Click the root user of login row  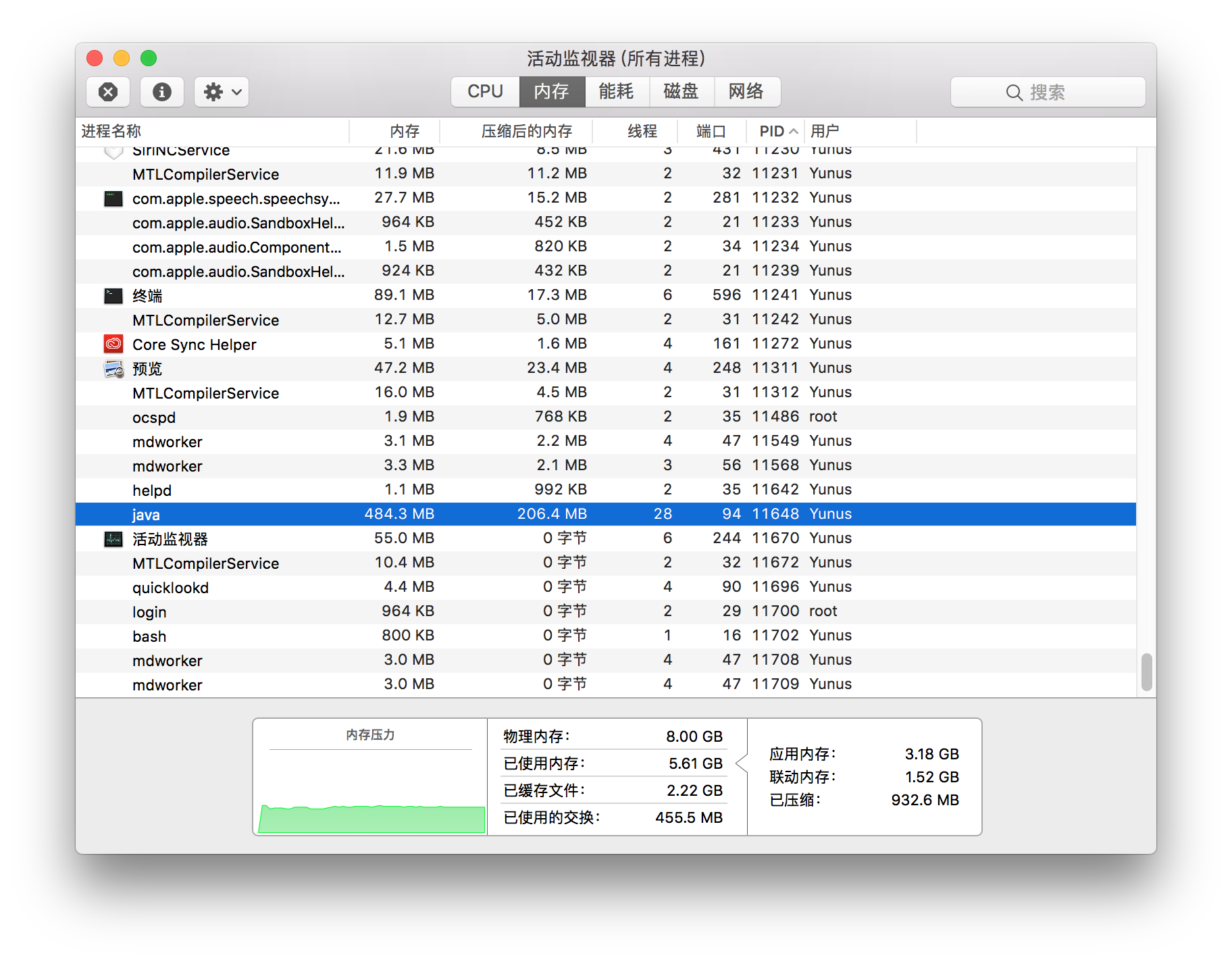(x=823, y=611)
